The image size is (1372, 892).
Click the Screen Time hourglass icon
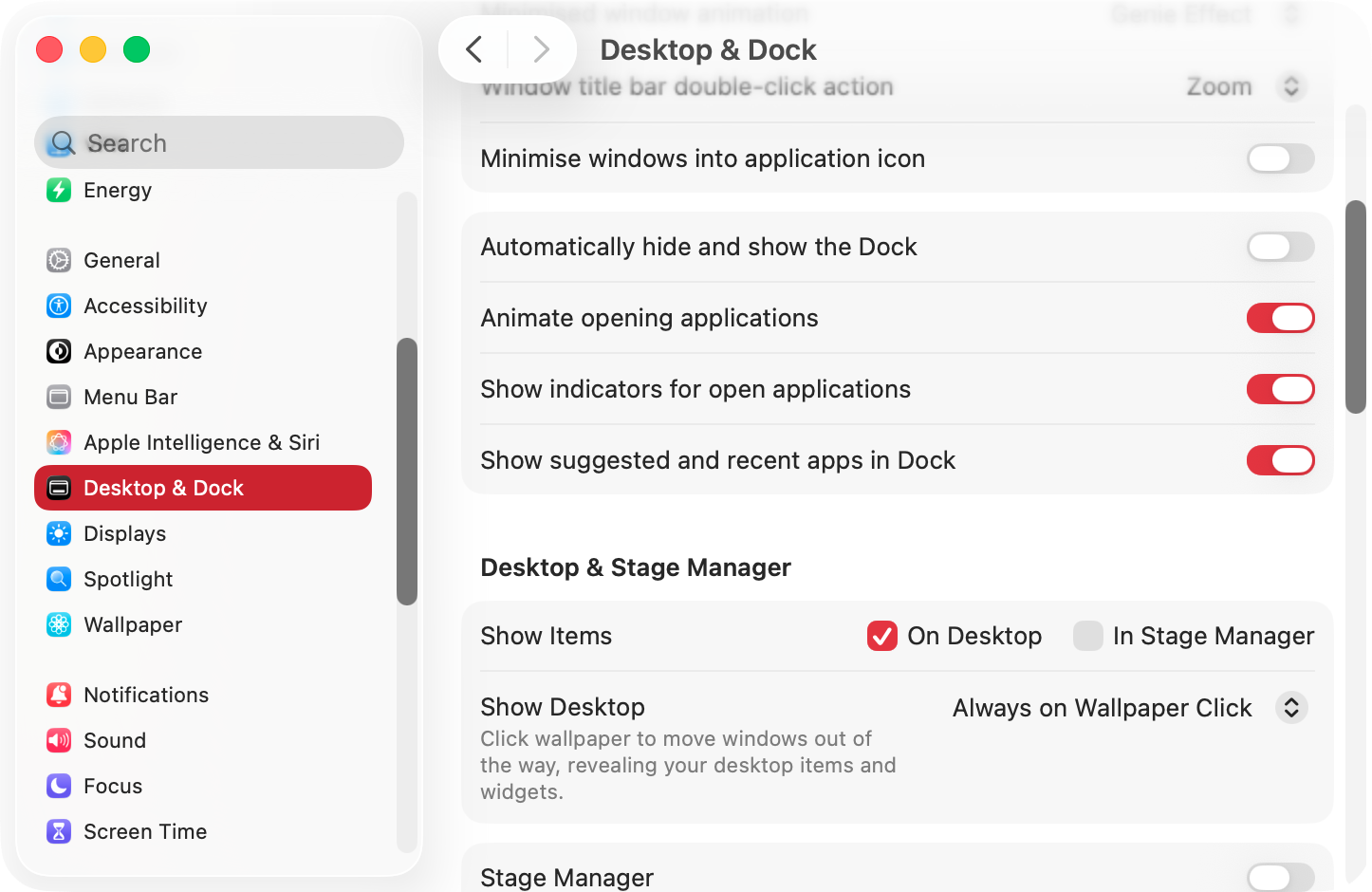point(59,831)
